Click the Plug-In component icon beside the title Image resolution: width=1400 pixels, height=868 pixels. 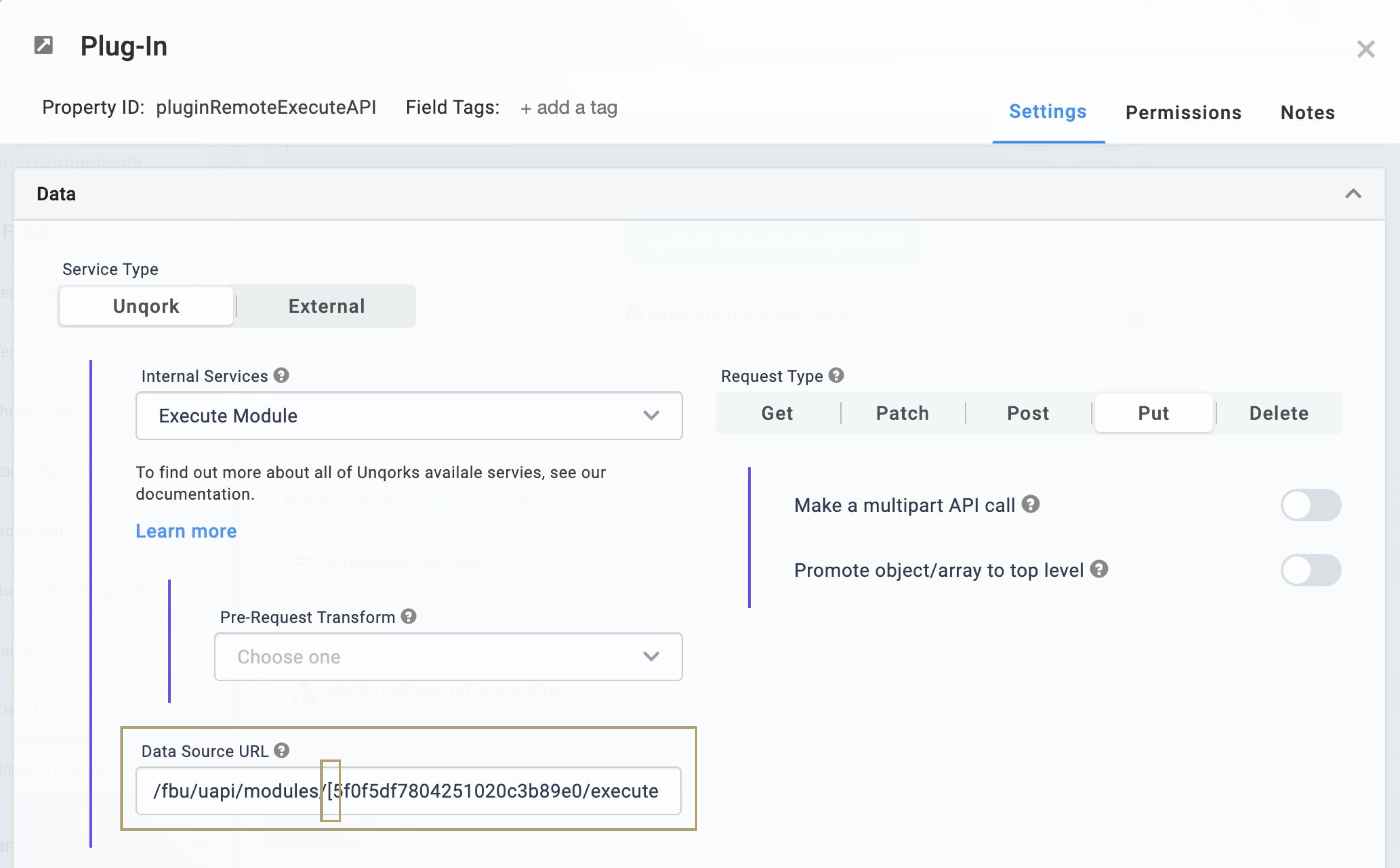[44, 45]
